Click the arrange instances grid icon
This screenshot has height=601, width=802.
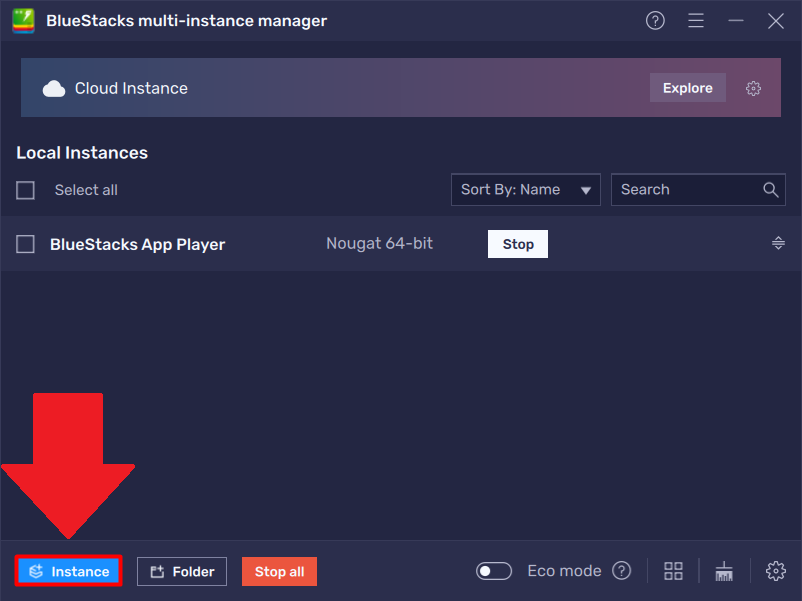[673, 571]
